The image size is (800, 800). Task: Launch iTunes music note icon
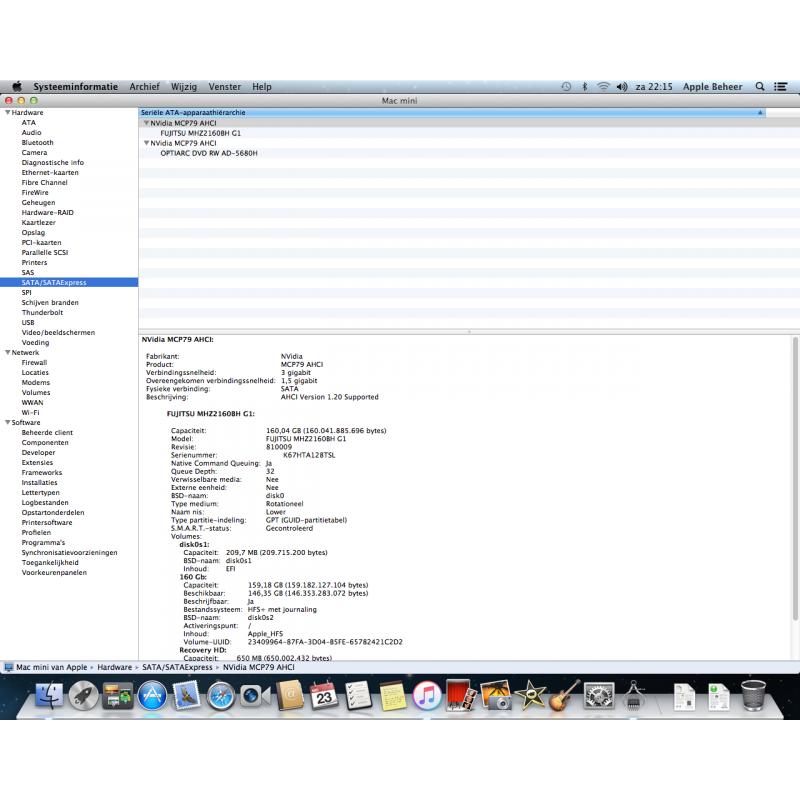(x=427, y=696)
